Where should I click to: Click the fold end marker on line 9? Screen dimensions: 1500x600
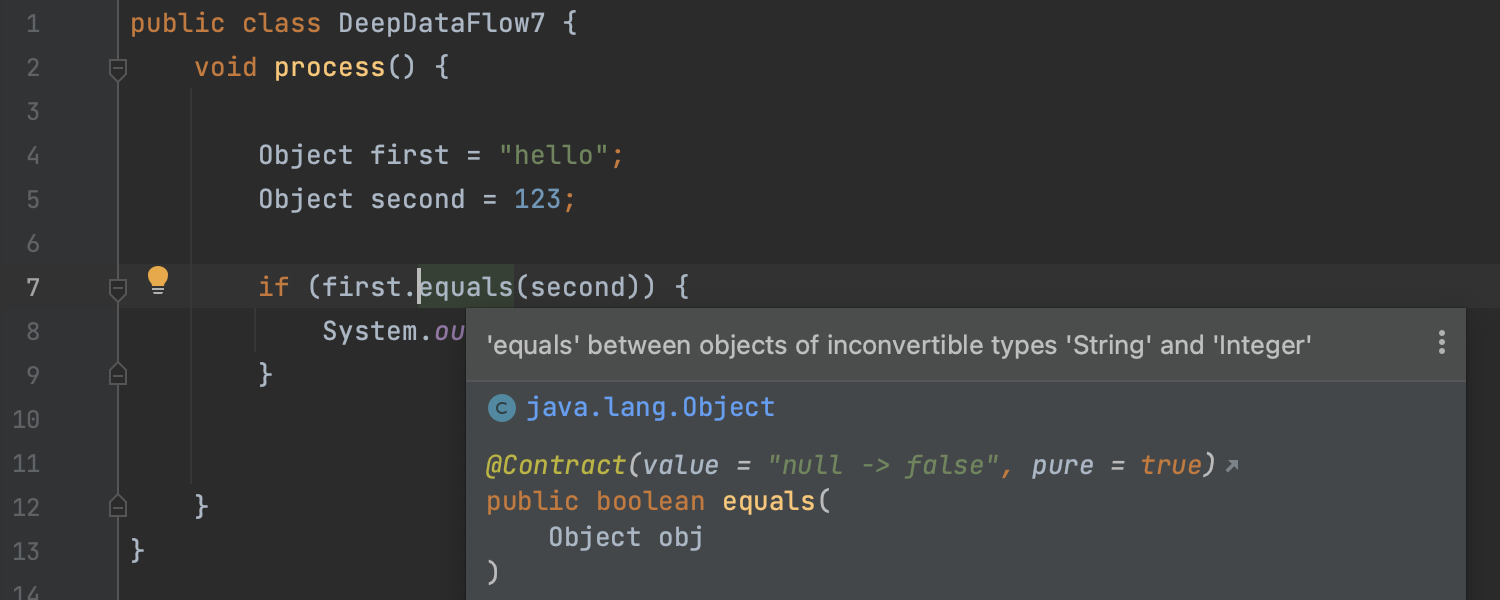click(118, 374)
